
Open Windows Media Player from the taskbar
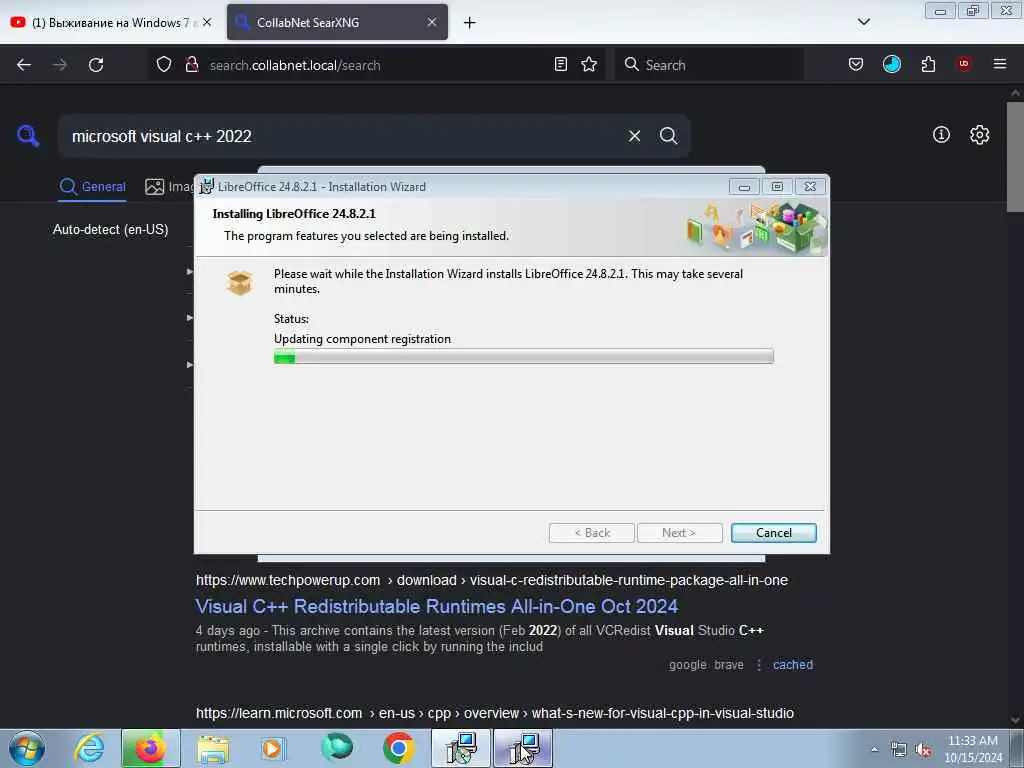click(x=272, y=749)
